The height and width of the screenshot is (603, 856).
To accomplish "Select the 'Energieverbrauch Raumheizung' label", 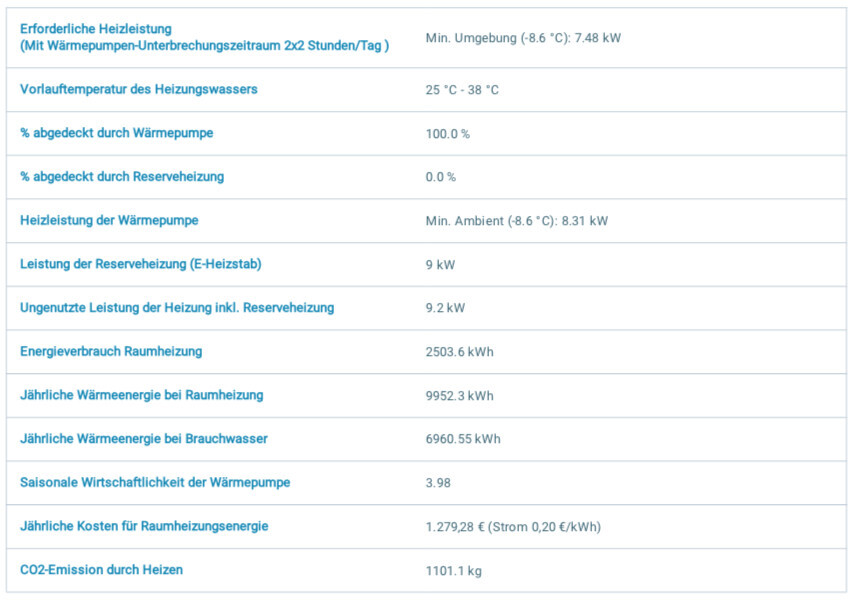I will pyautogui.click(x=111, y=351).
